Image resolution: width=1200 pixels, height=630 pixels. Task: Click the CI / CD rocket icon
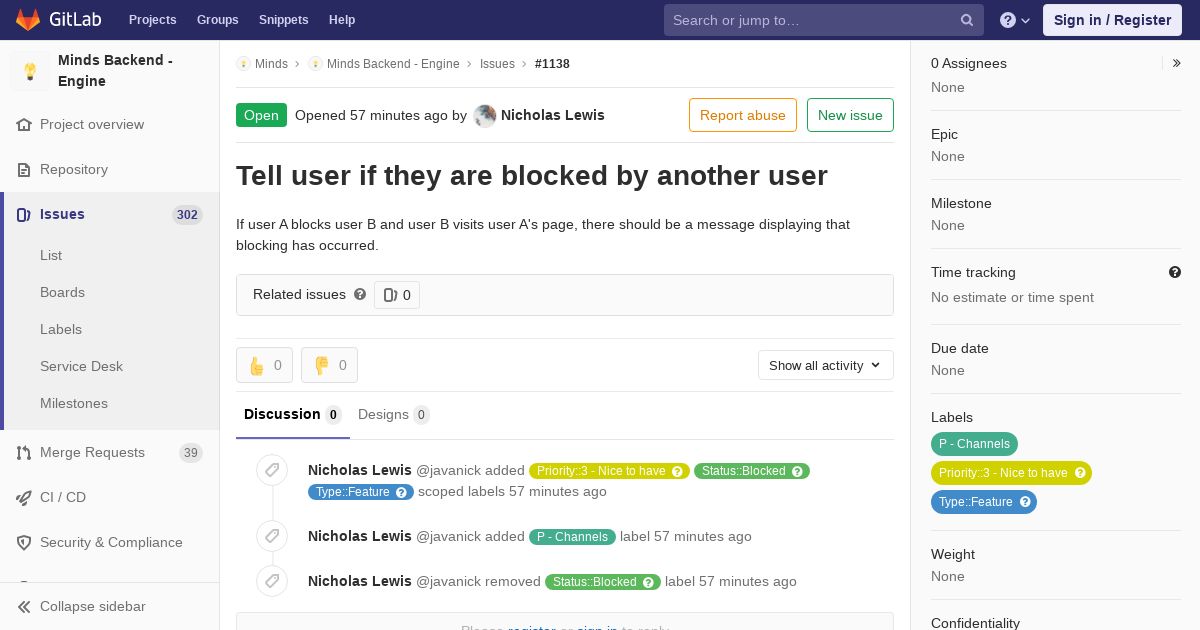pyautogui.click(x=24, y=498)
